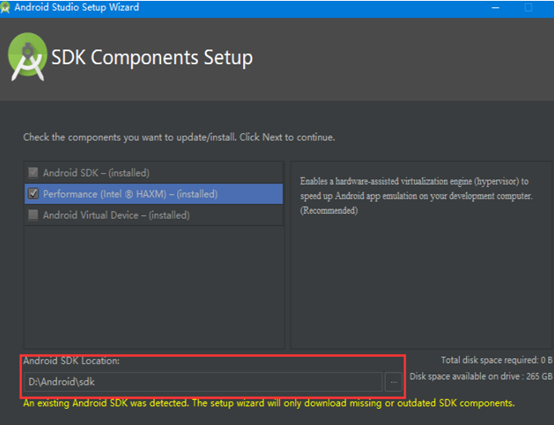Click the yellow existing SDK detected warning
554x425 pixels.
[x=269, y=403]
